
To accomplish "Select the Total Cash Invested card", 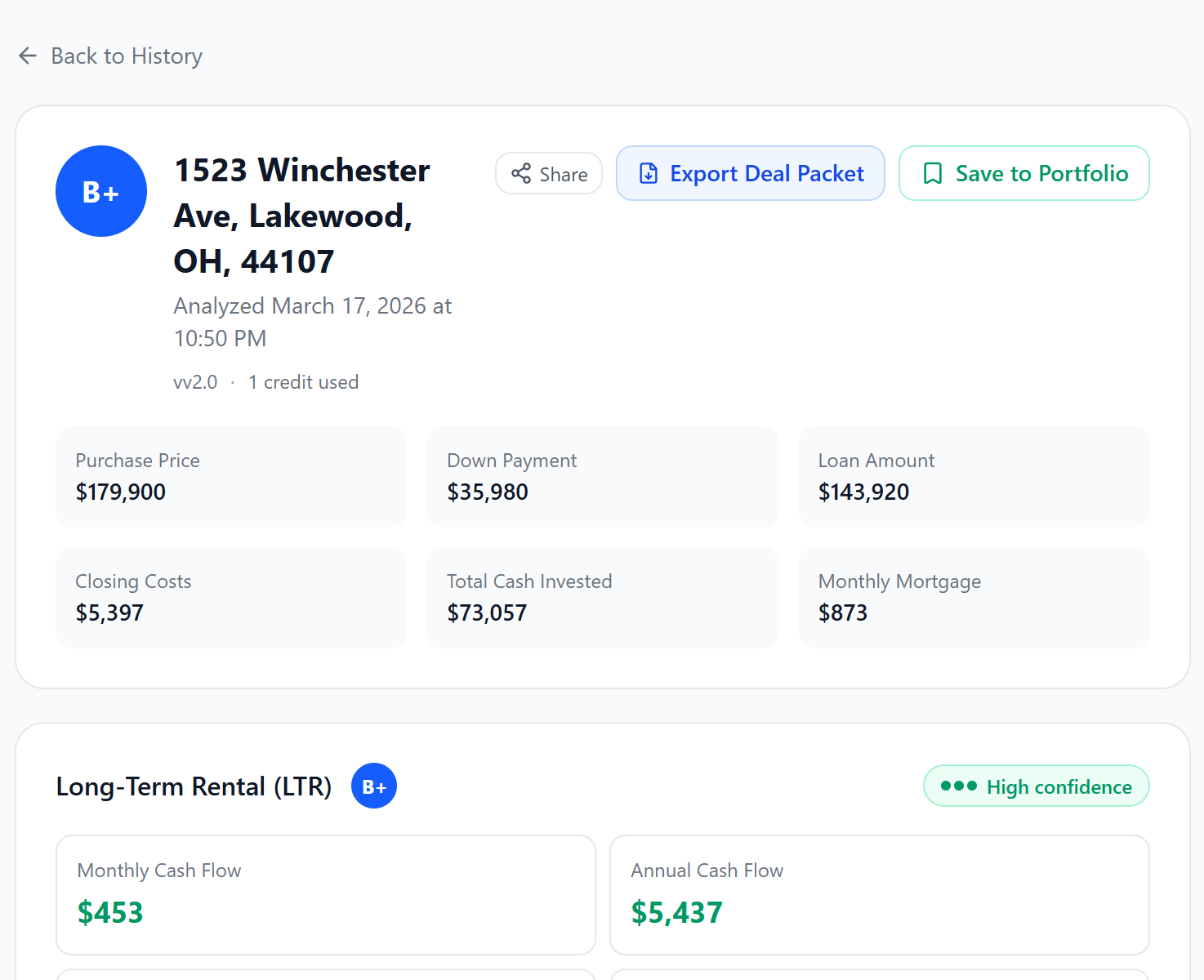I will coord(602,597).
